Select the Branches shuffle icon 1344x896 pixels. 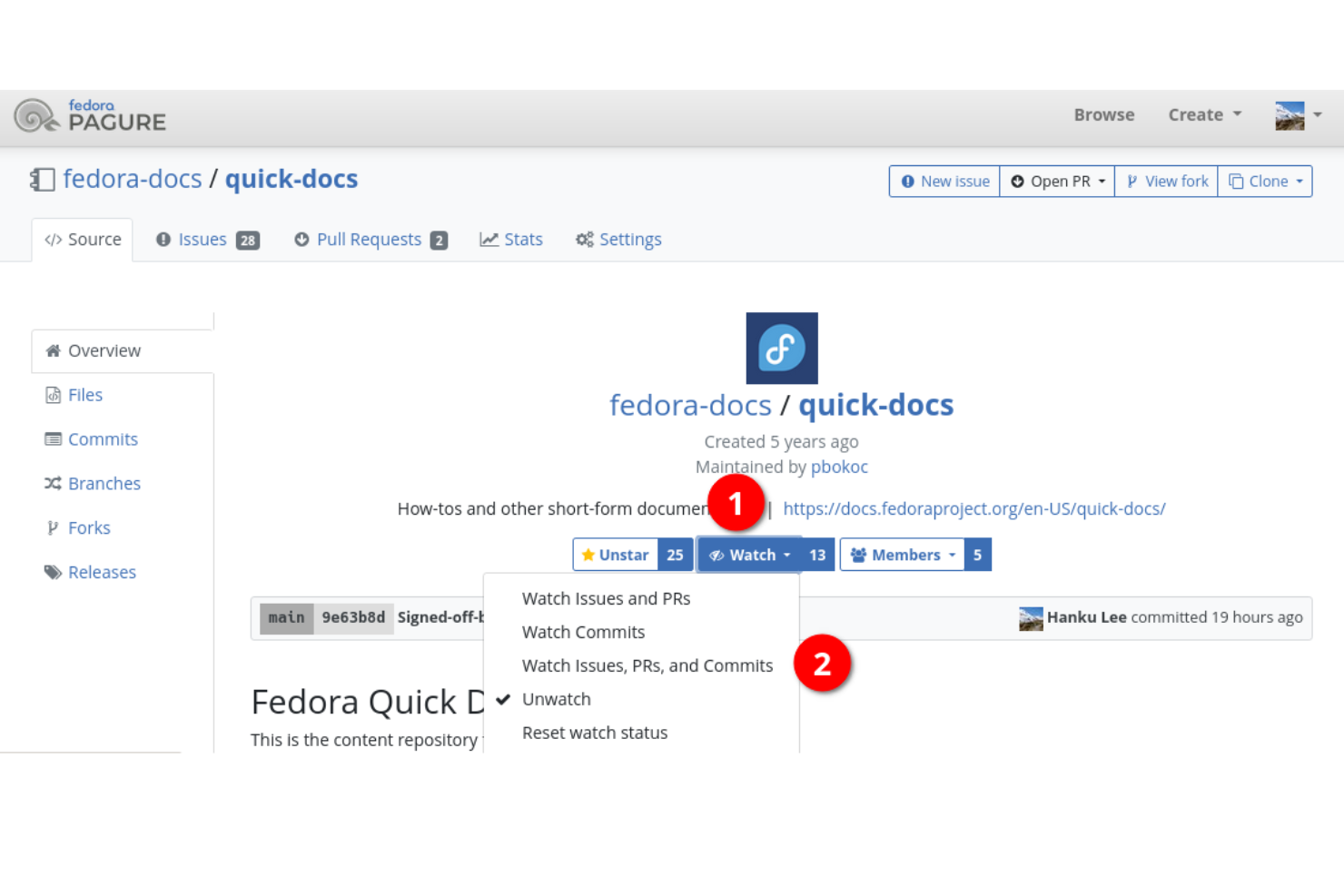coord(53,483)
